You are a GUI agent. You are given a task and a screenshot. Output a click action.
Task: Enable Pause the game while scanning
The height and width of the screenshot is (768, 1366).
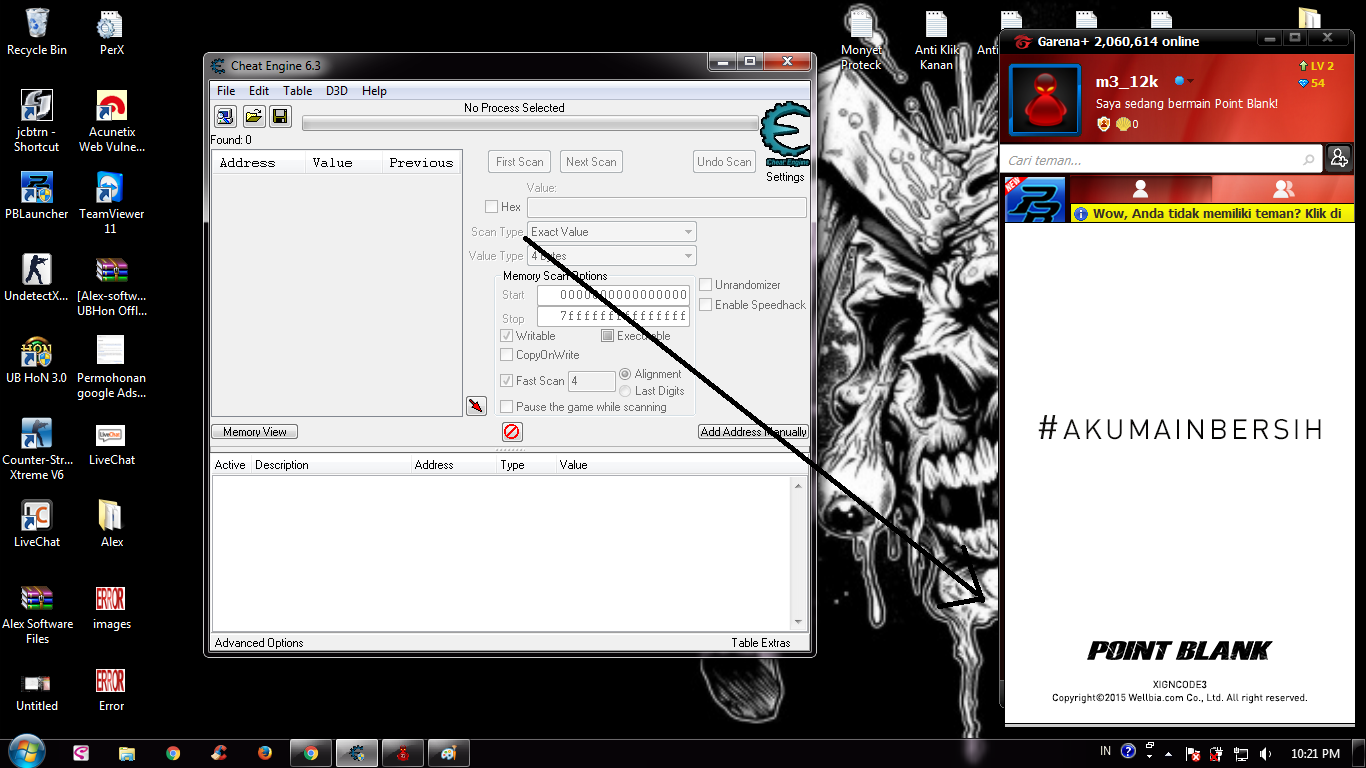507,407
